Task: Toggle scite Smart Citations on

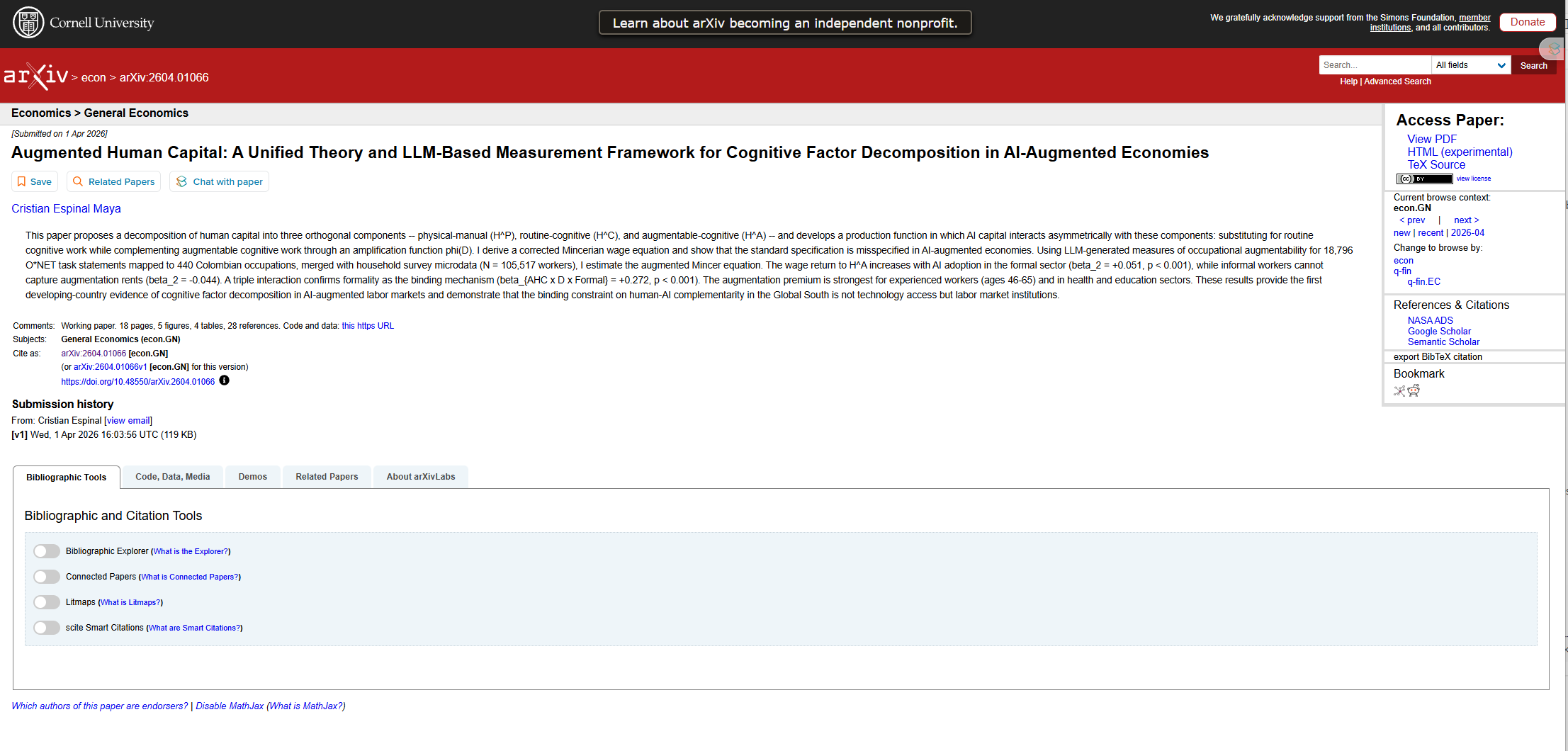Action: pyautogui.click(x=47, y=628)
